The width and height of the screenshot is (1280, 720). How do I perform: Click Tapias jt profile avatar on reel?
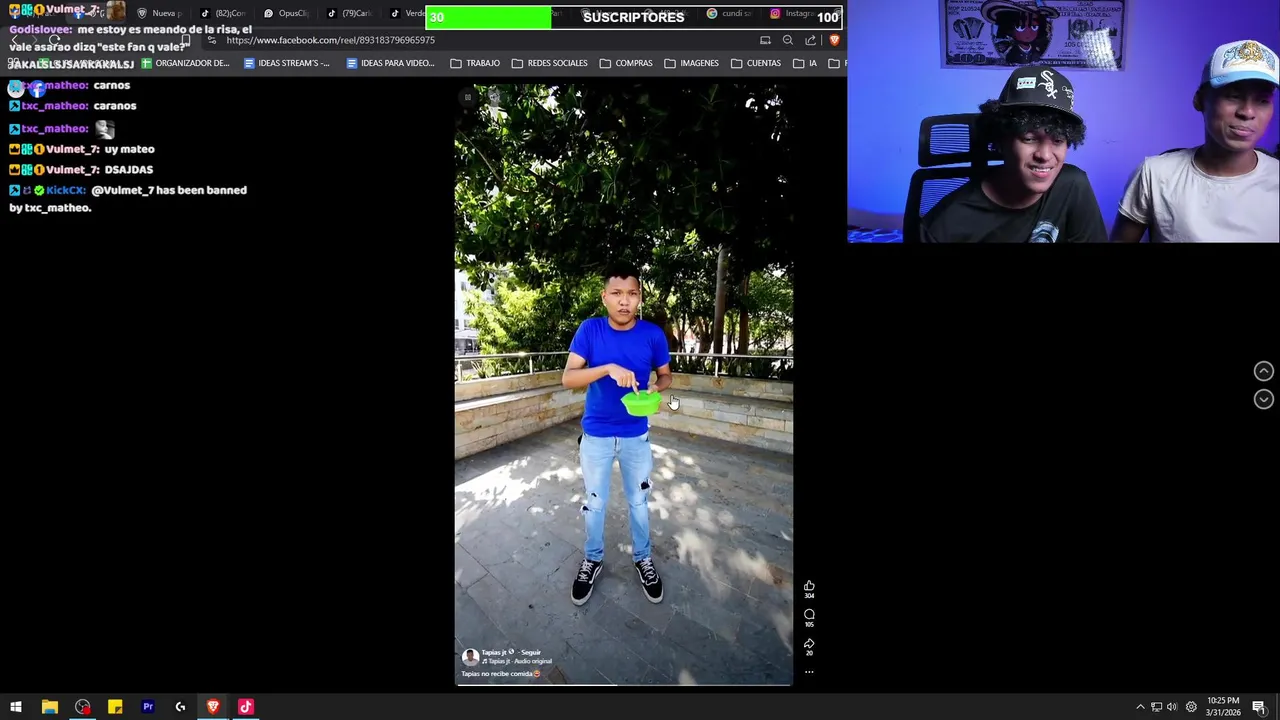(x=470, y=657)
